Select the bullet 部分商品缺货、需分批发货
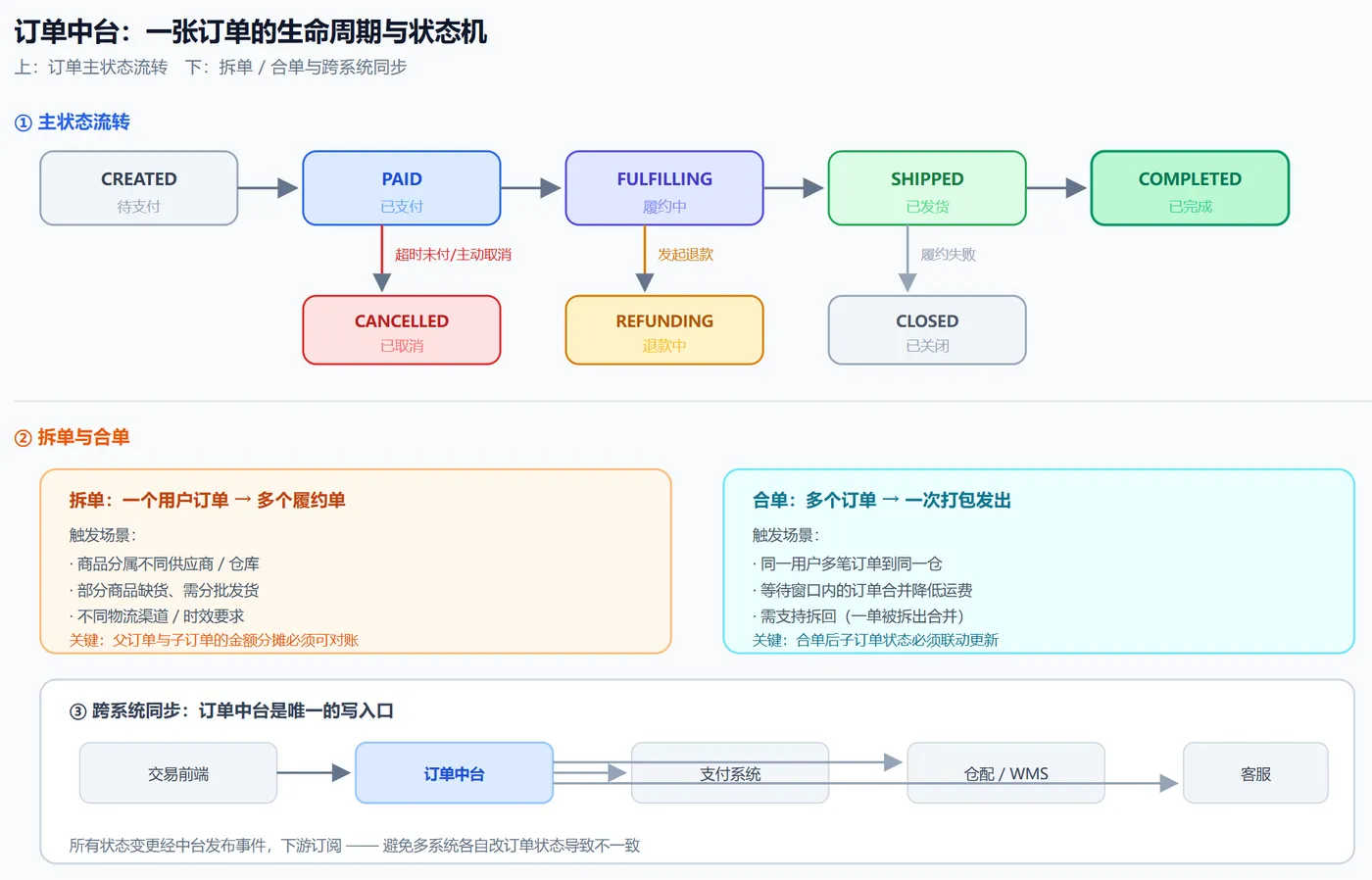Screen dimensions: 1372x880 click(x=164, y=590)
